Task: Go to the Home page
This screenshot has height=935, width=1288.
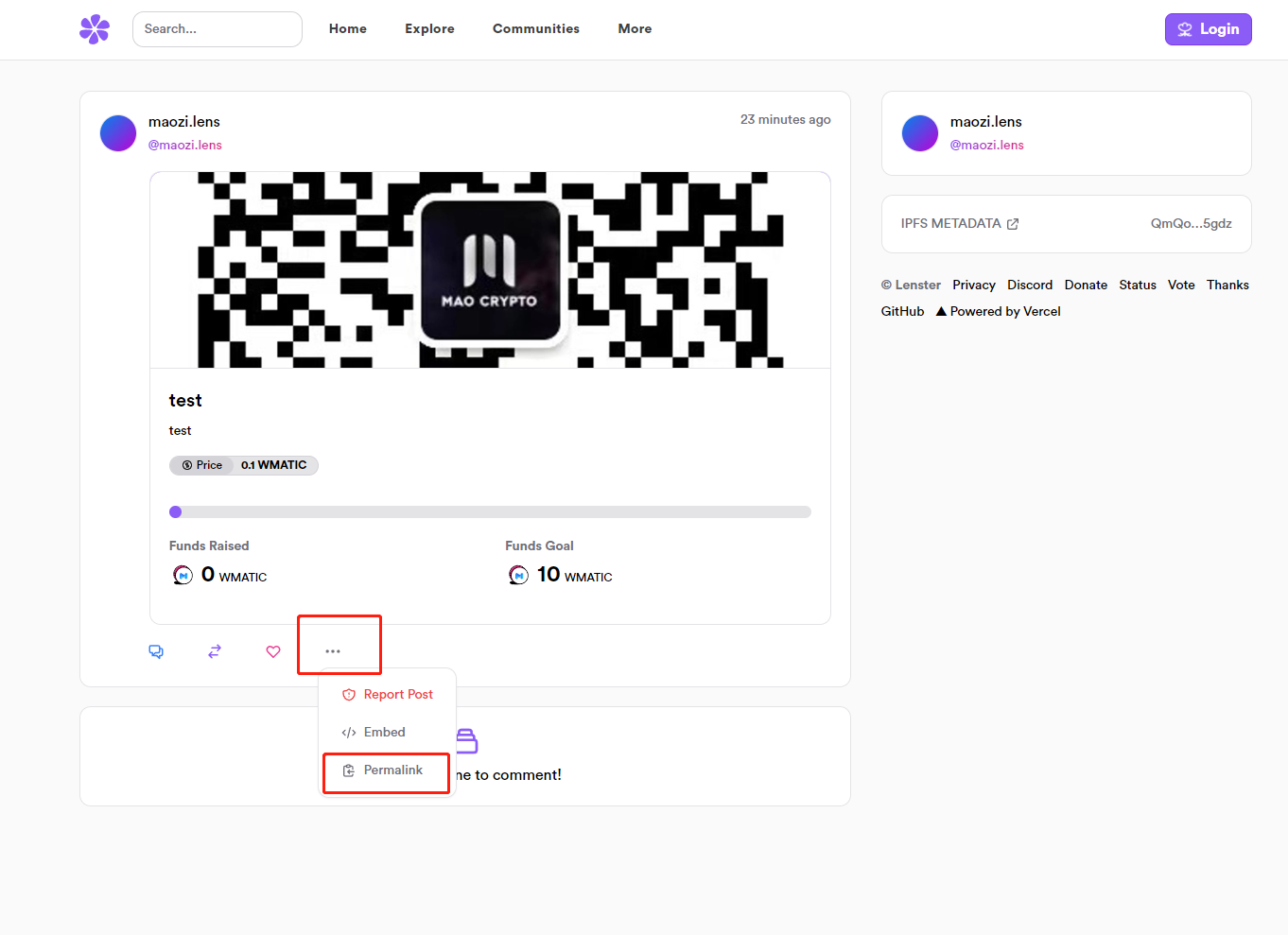Action: (348, 29)
